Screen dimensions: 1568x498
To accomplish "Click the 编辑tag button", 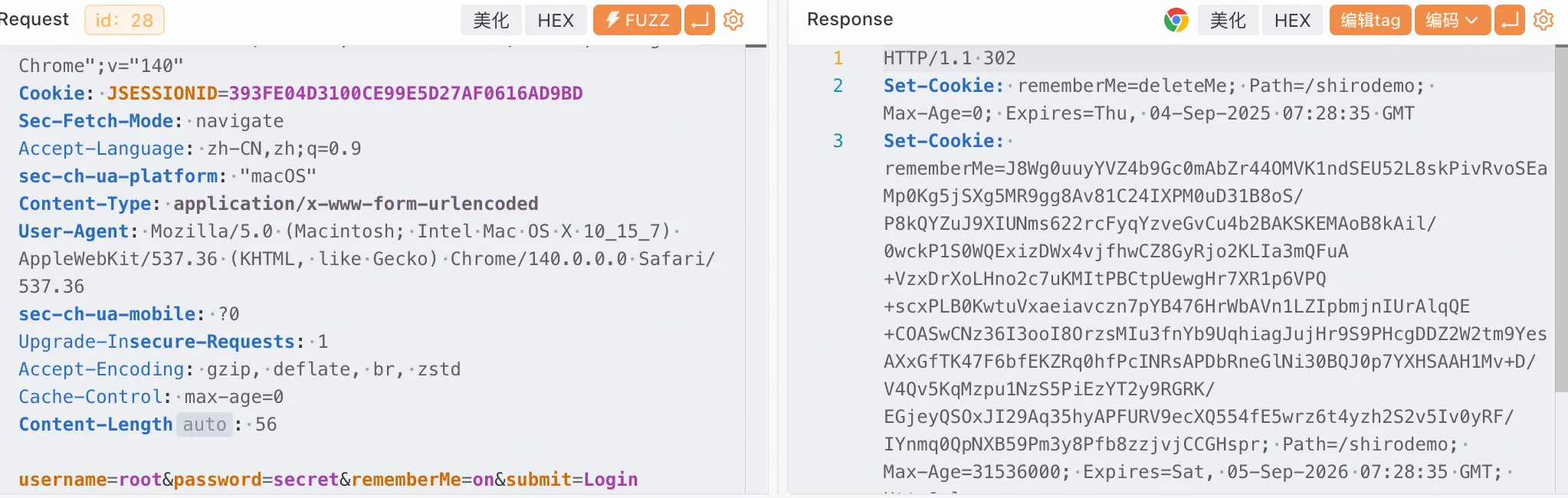I will point(1370,20).
